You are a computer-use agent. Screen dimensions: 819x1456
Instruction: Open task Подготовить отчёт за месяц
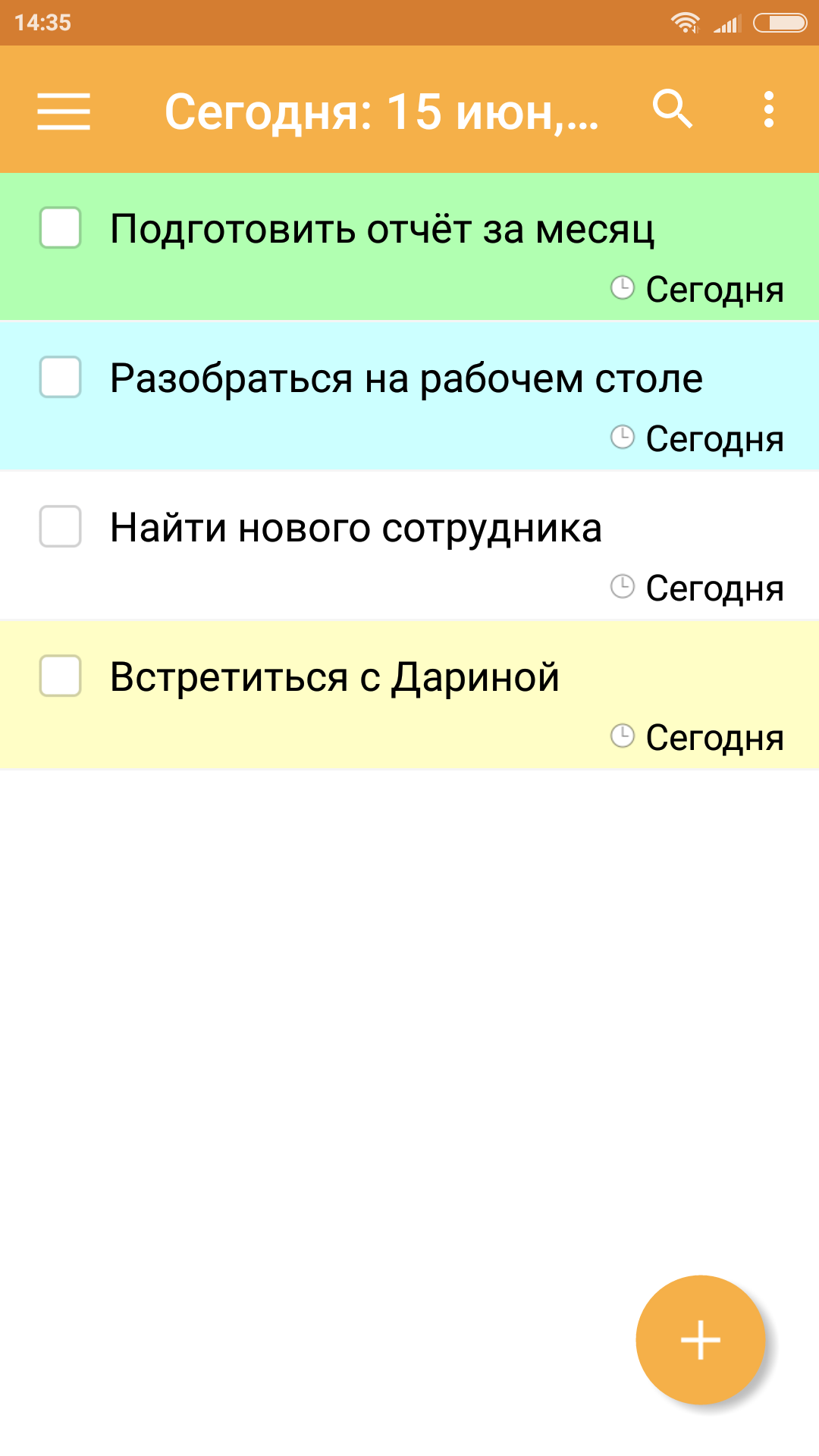click(x=381, y=229)
